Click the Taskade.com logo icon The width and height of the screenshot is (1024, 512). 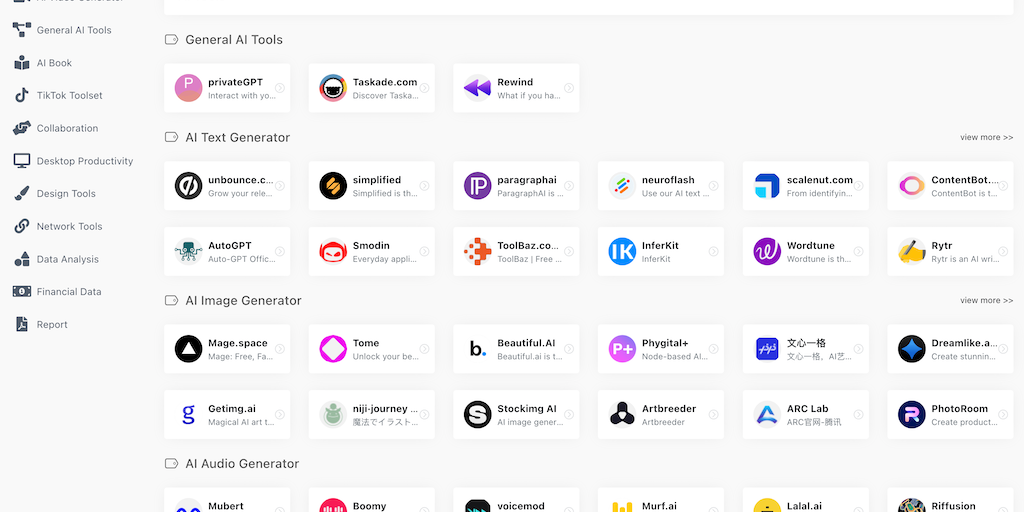(333, 88)
